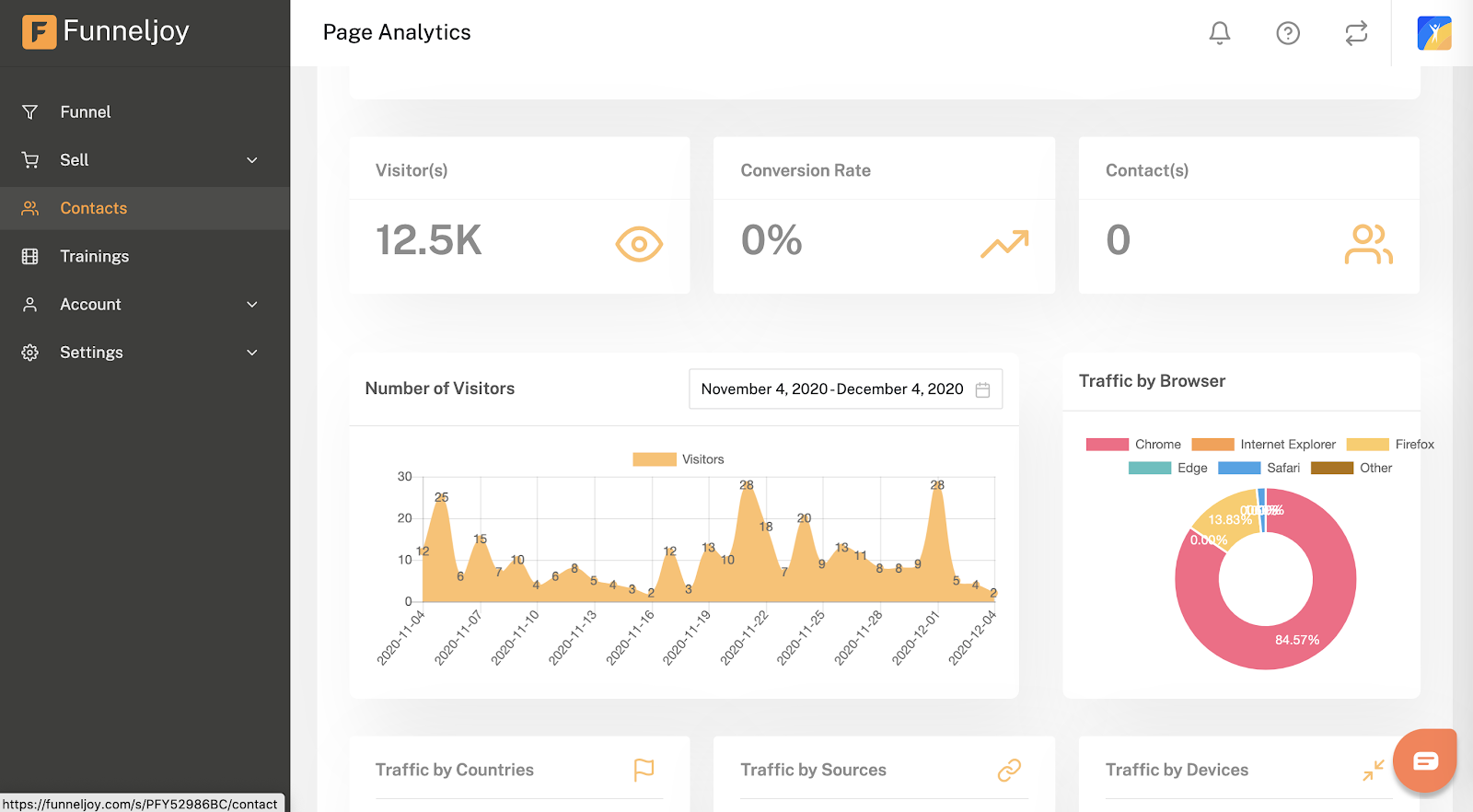Open the Funnel page from sidebar
1473x812 pixels.
click(85, 112)
